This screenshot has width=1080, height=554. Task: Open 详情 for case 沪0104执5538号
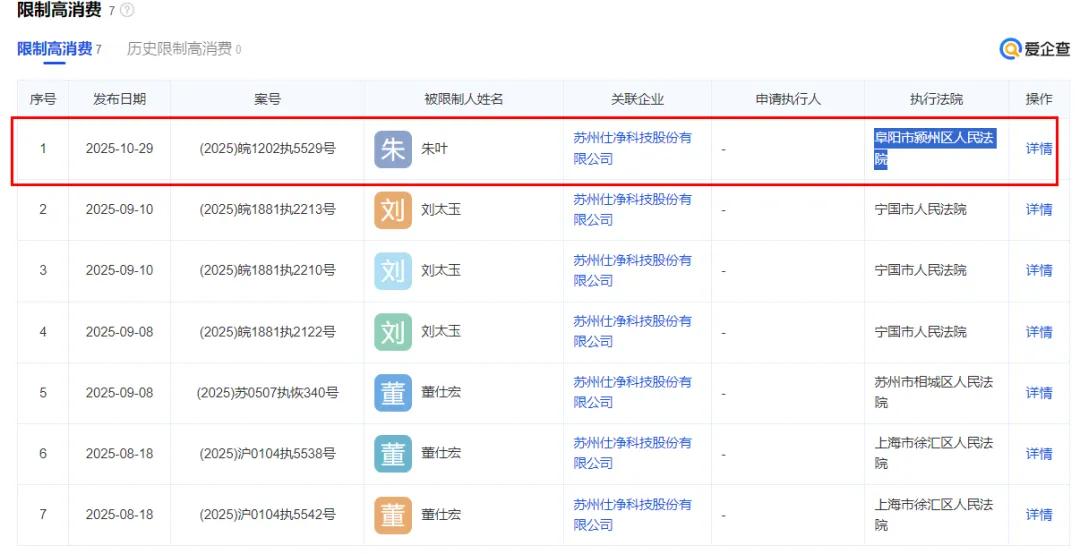point(1039,453)
